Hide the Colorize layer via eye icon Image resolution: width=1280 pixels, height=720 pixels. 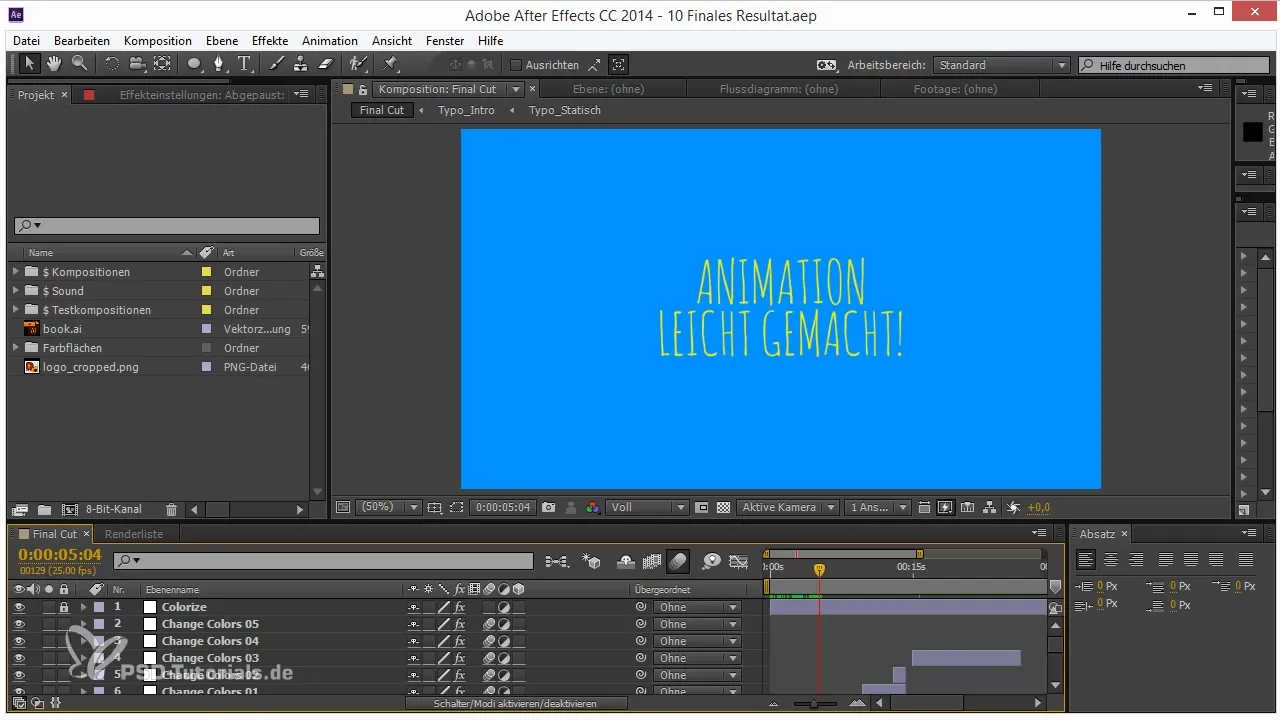pyautogui.click(x=19, y=607)
